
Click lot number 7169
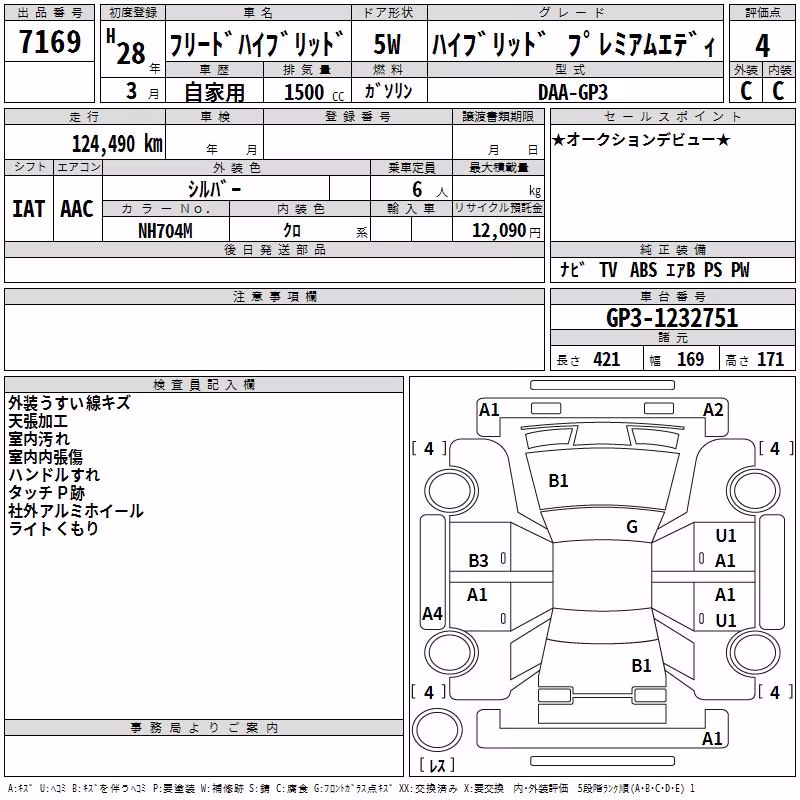(50, 41)
